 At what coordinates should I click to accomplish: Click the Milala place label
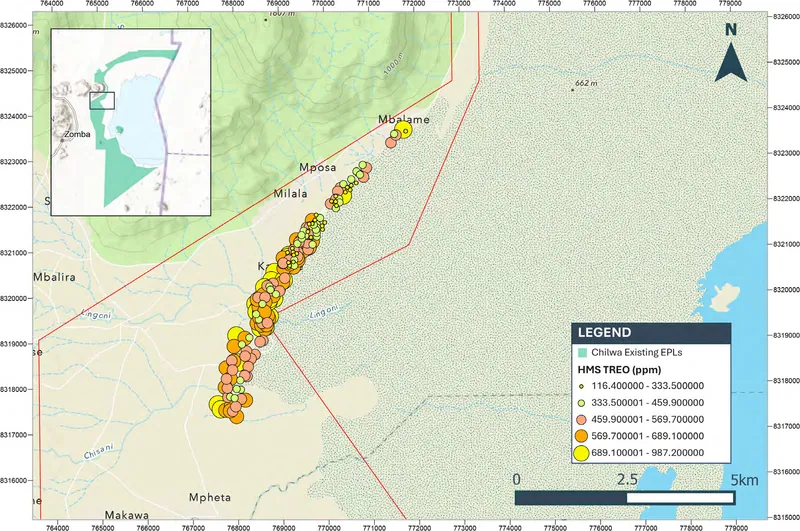[x=290, y=194]
